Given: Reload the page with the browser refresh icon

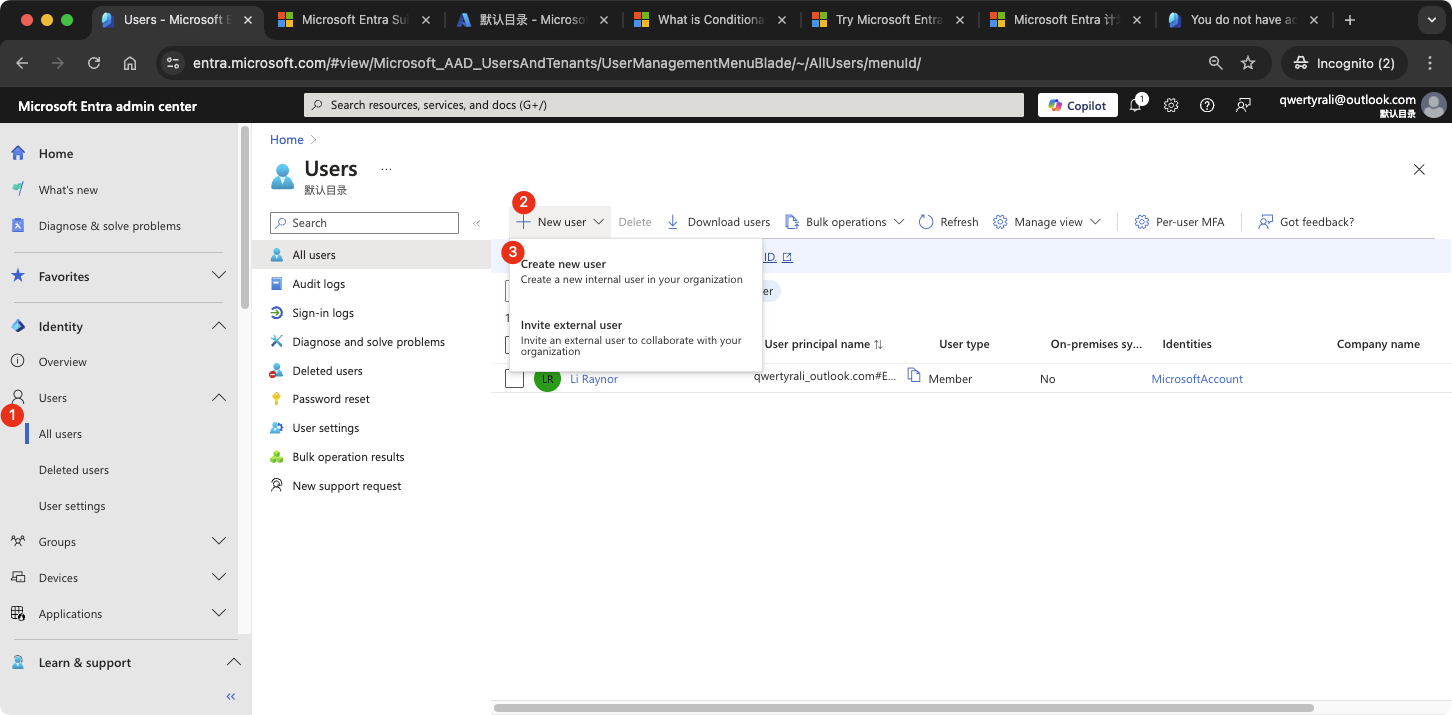Looking at the screenshot, I should coord(94,63).
